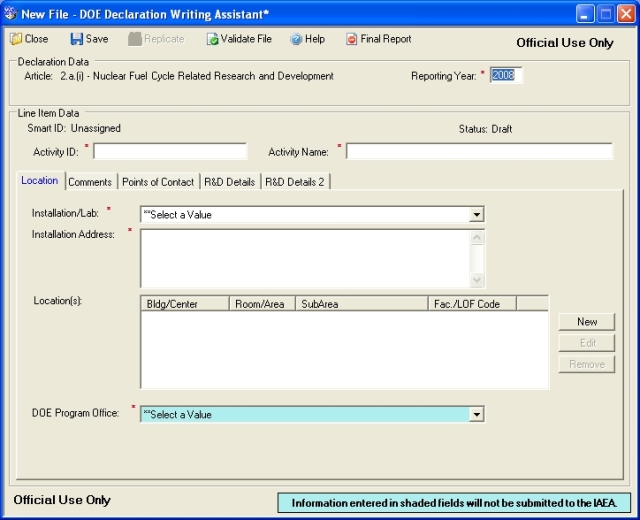
Task: Expand the Installation/Lab dropdown arrow
Action: point(476,215)
